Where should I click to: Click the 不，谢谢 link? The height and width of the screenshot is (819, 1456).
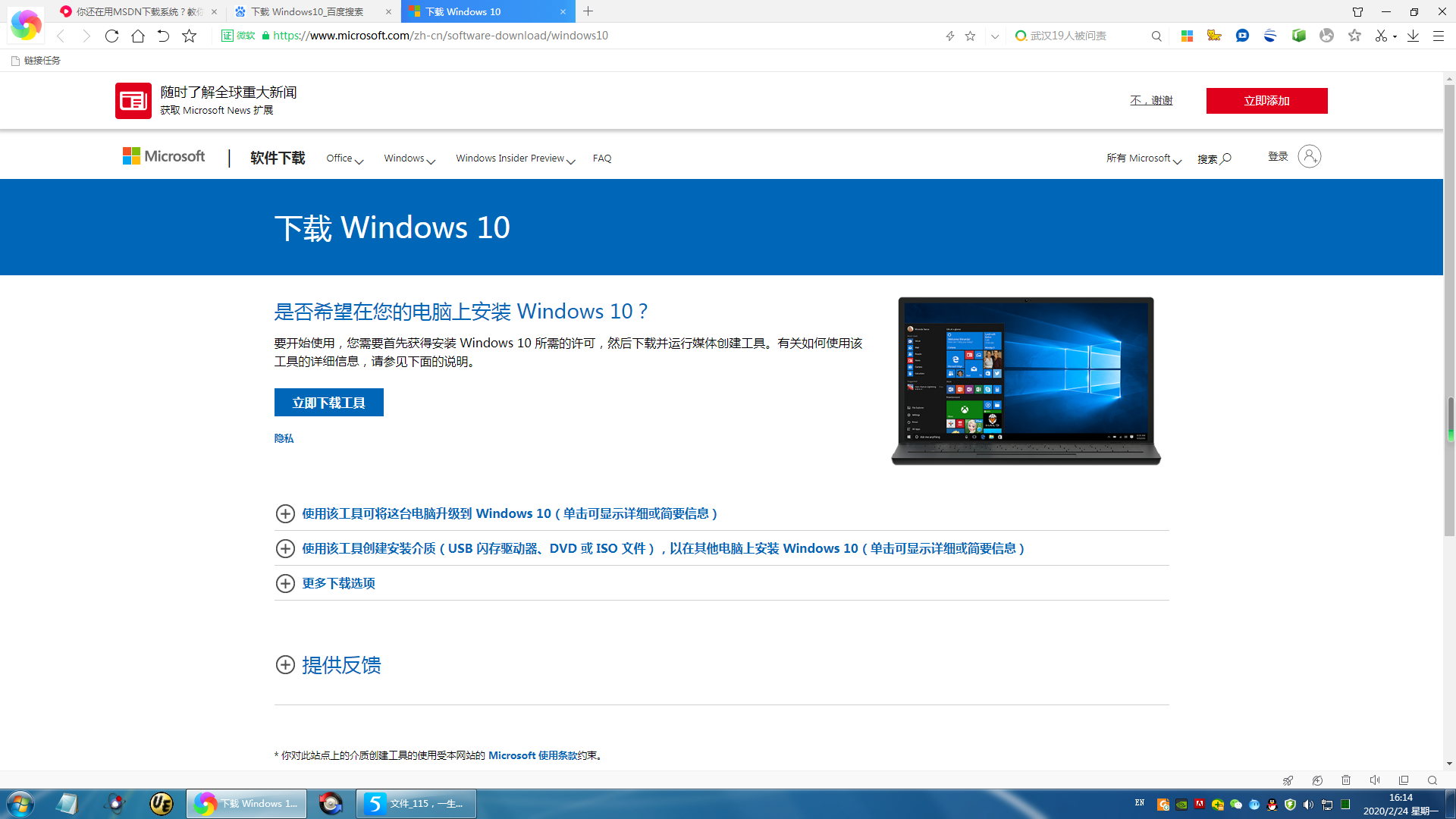tap(1151, 100)
